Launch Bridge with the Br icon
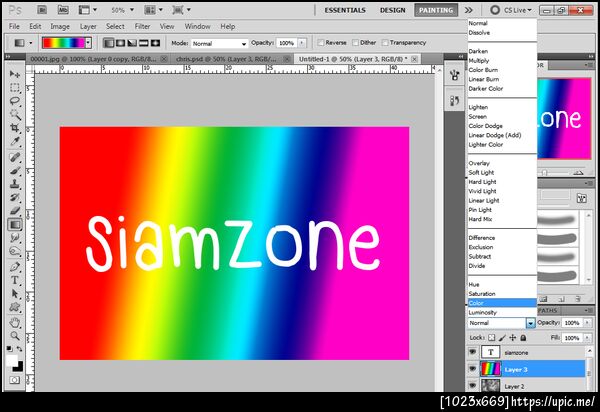Viewport: 600px width, 412px height. pyautogui.click(x=42, y=10)
